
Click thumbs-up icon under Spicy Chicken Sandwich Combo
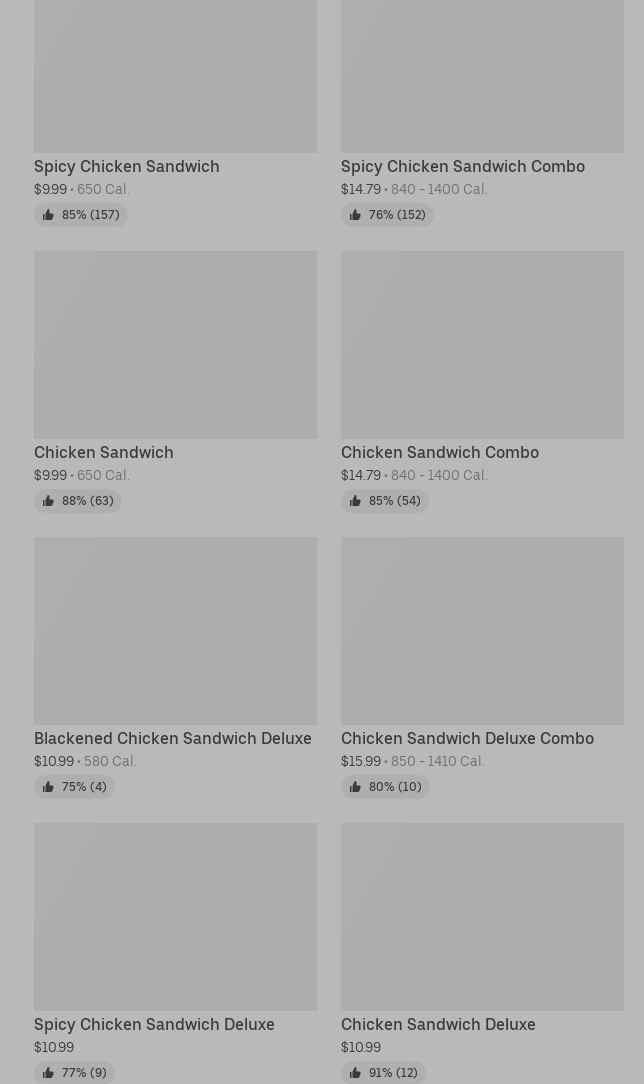(355, 215)
